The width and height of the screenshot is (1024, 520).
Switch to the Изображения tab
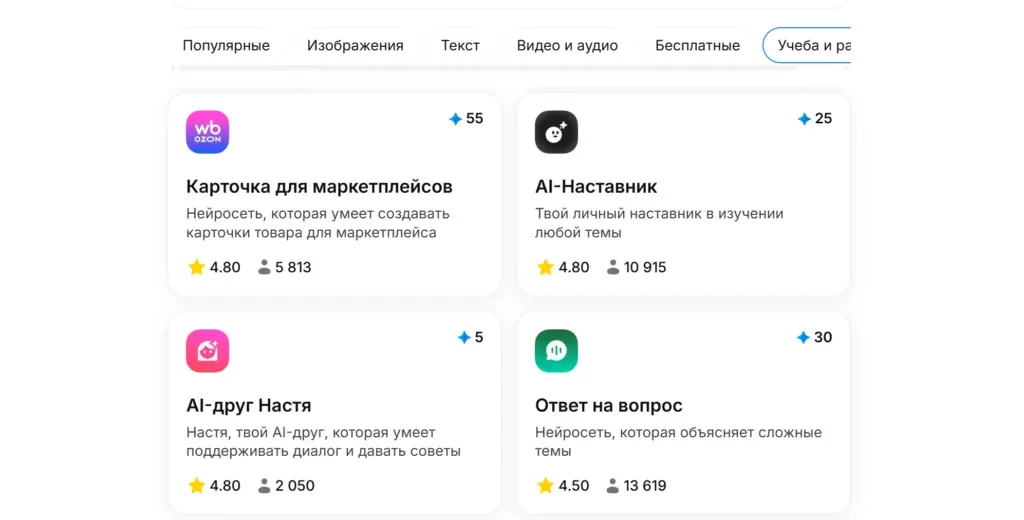355,46
